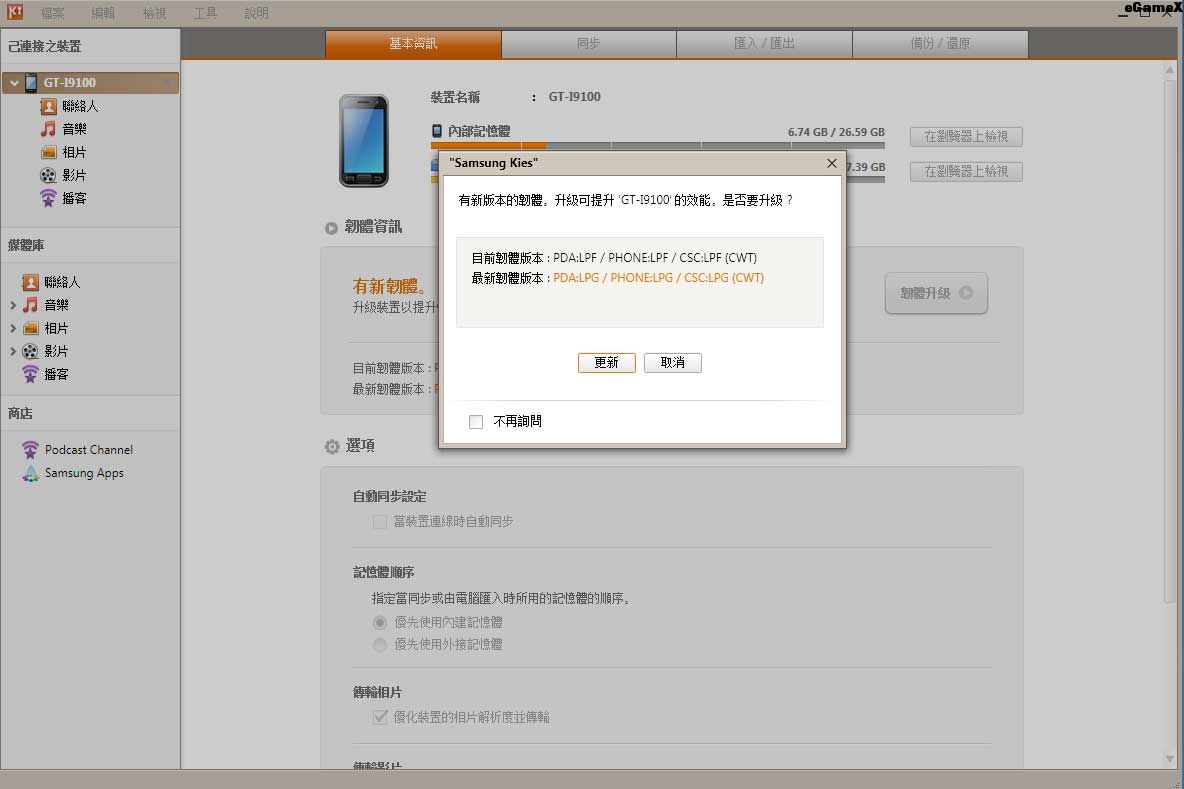This screenshot has height=789, width=1184.
Task: Click the Kies logo icon in the menu bar
Action: coord(14,12)
